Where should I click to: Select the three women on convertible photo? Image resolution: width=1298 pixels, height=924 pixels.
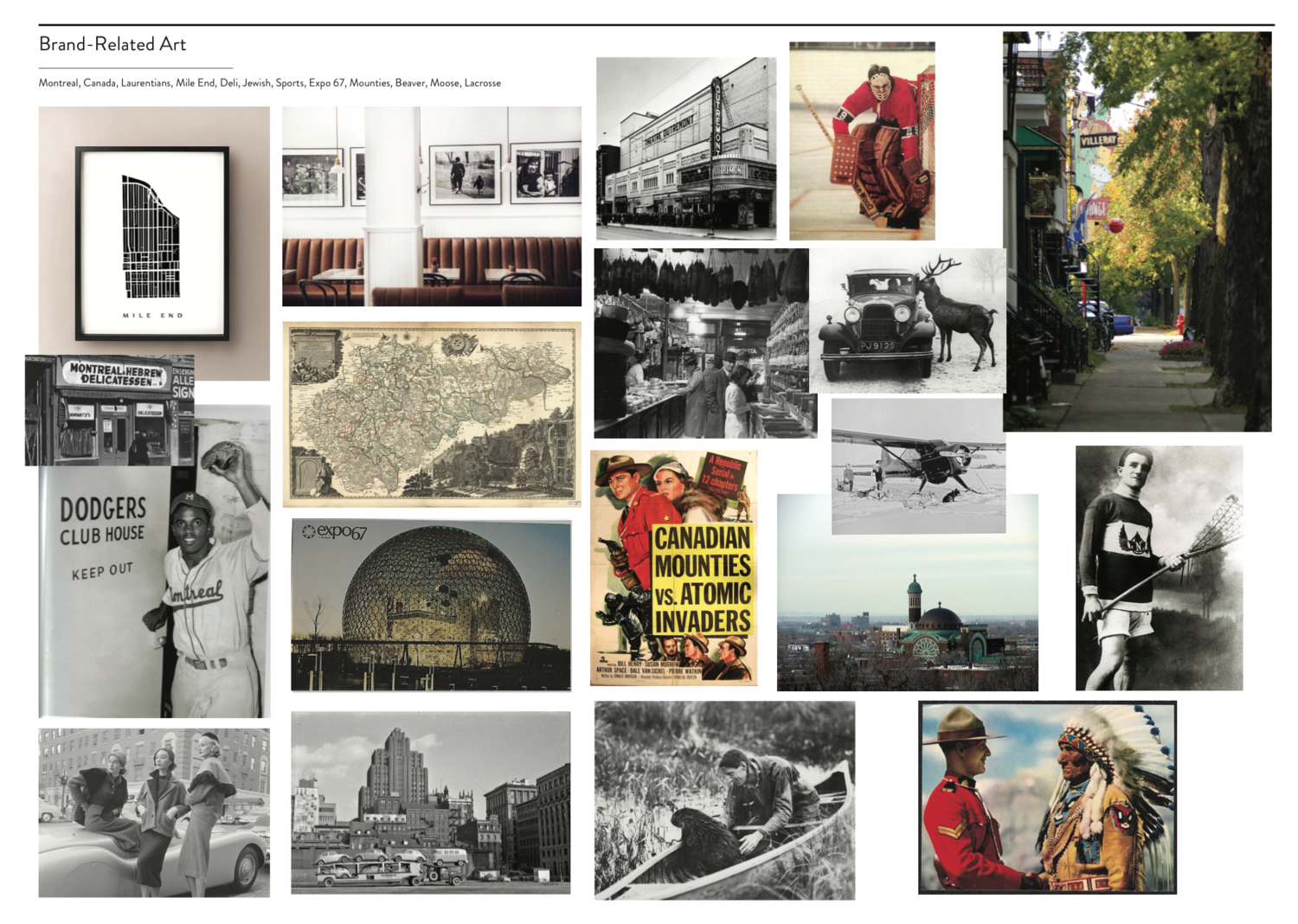(x=154, y=812)
